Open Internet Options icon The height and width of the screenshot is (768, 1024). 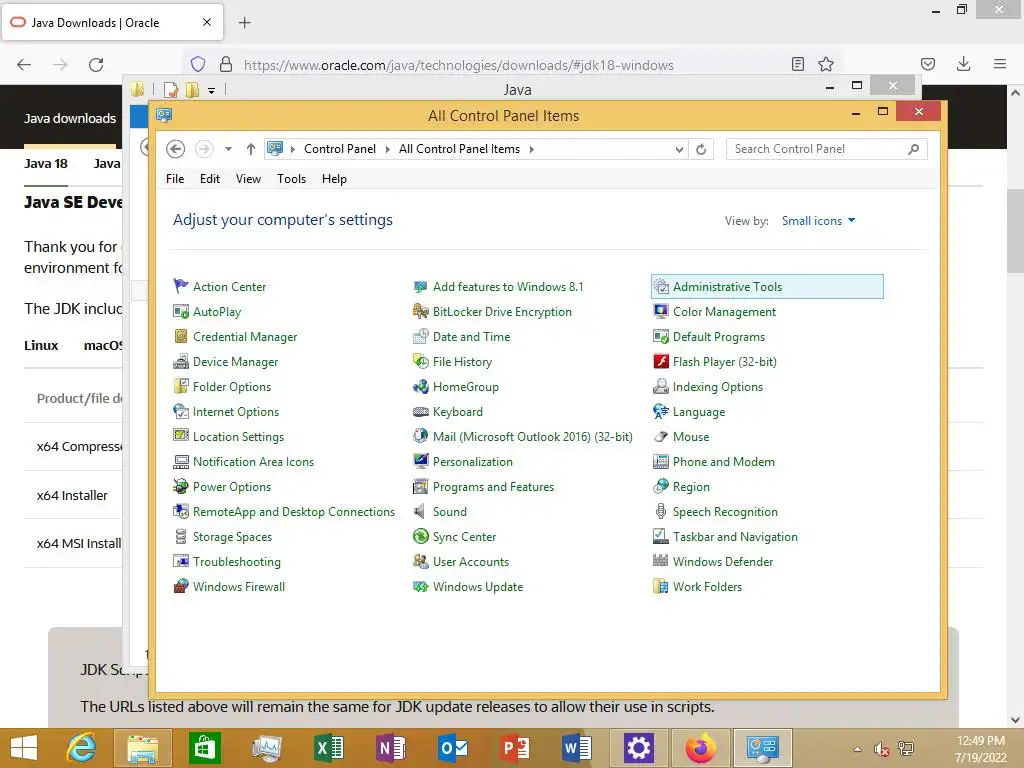coord(181,411)
